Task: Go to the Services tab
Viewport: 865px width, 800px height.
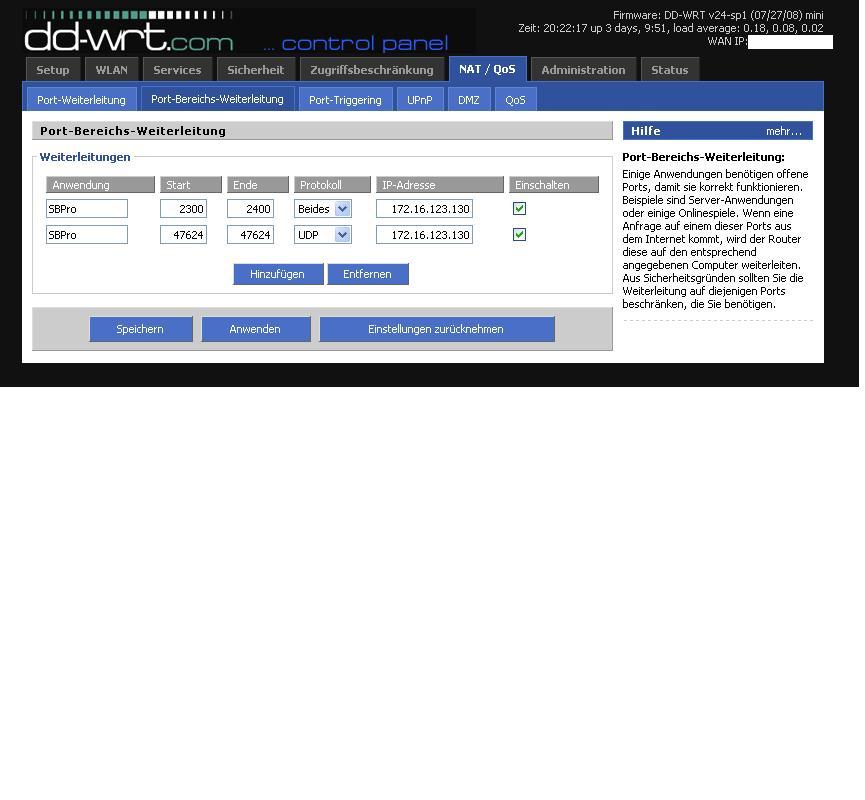Action: (177, 70)
